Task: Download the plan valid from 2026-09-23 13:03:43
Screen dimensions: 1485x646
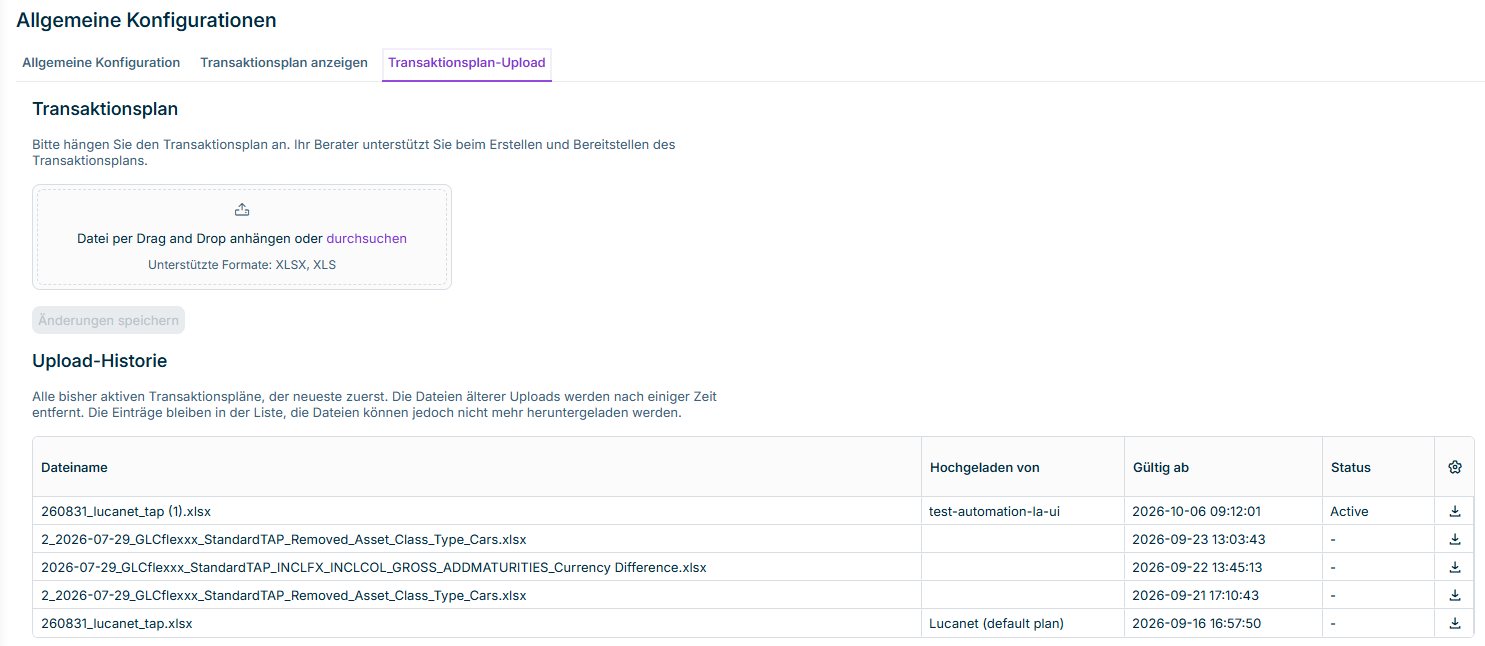Action: tap(1455, 539)
